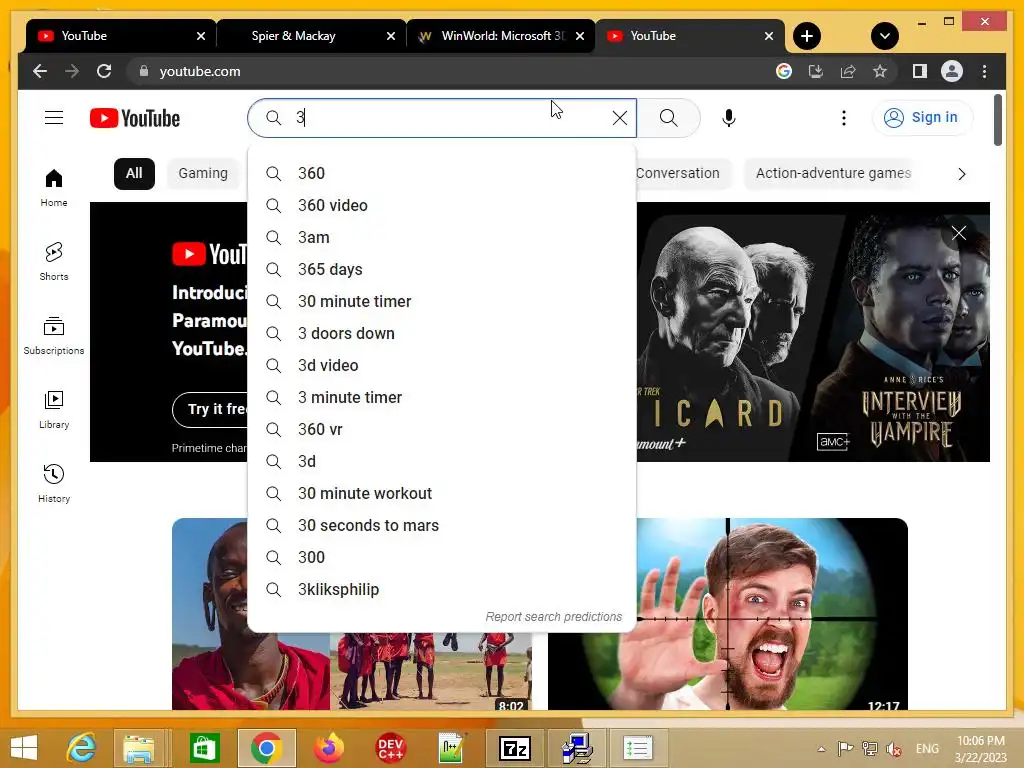Choose the '3d video' suggestion
Viewport: 1024px width, 768px height.
[442, 365]
